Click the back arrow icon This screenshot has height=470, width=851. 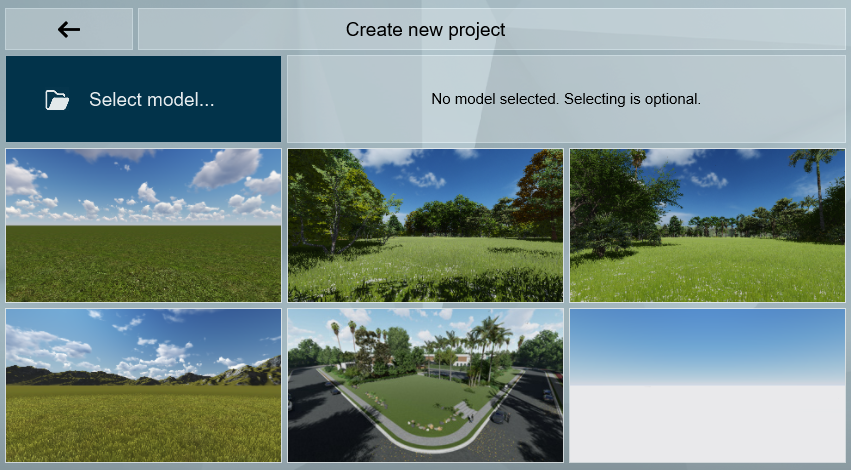(x=69, y=30)
